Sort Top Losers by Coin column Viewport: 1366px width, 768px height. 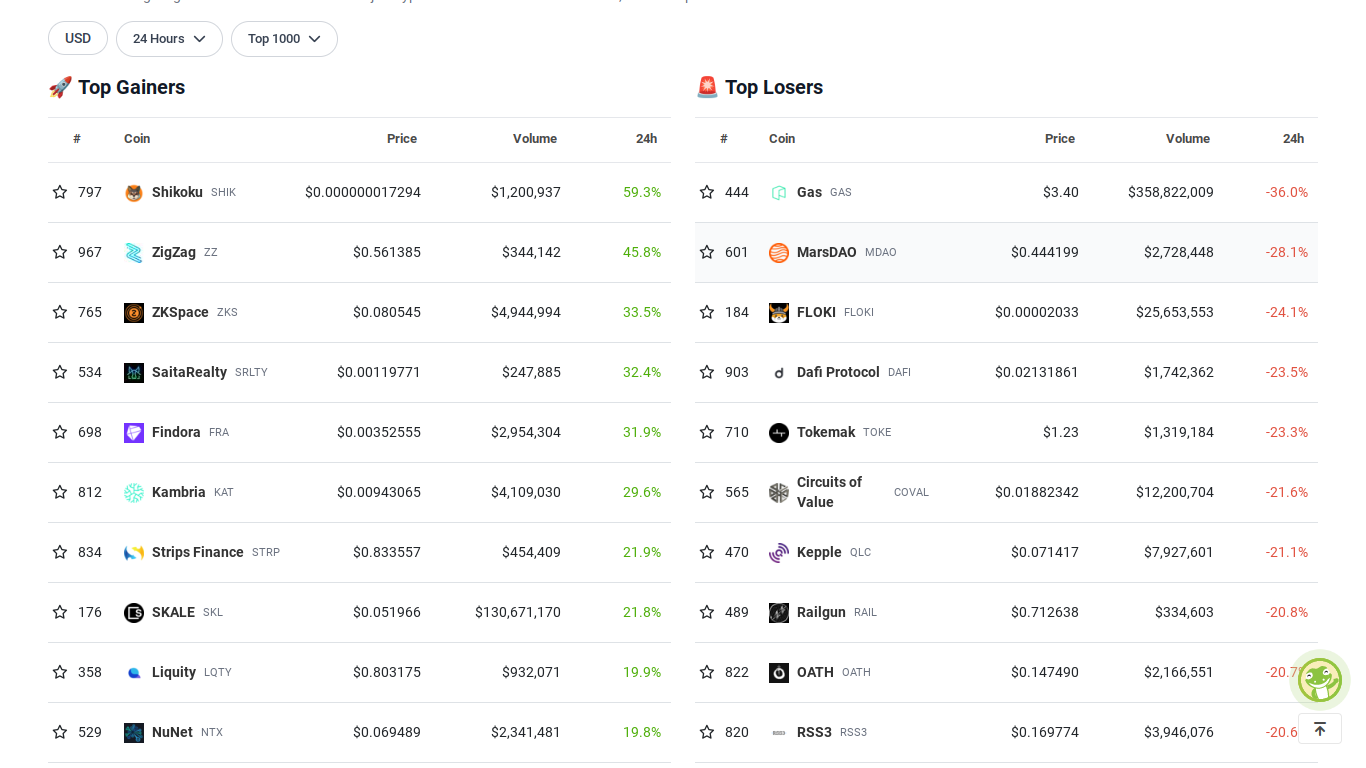[x=782, y=139]
